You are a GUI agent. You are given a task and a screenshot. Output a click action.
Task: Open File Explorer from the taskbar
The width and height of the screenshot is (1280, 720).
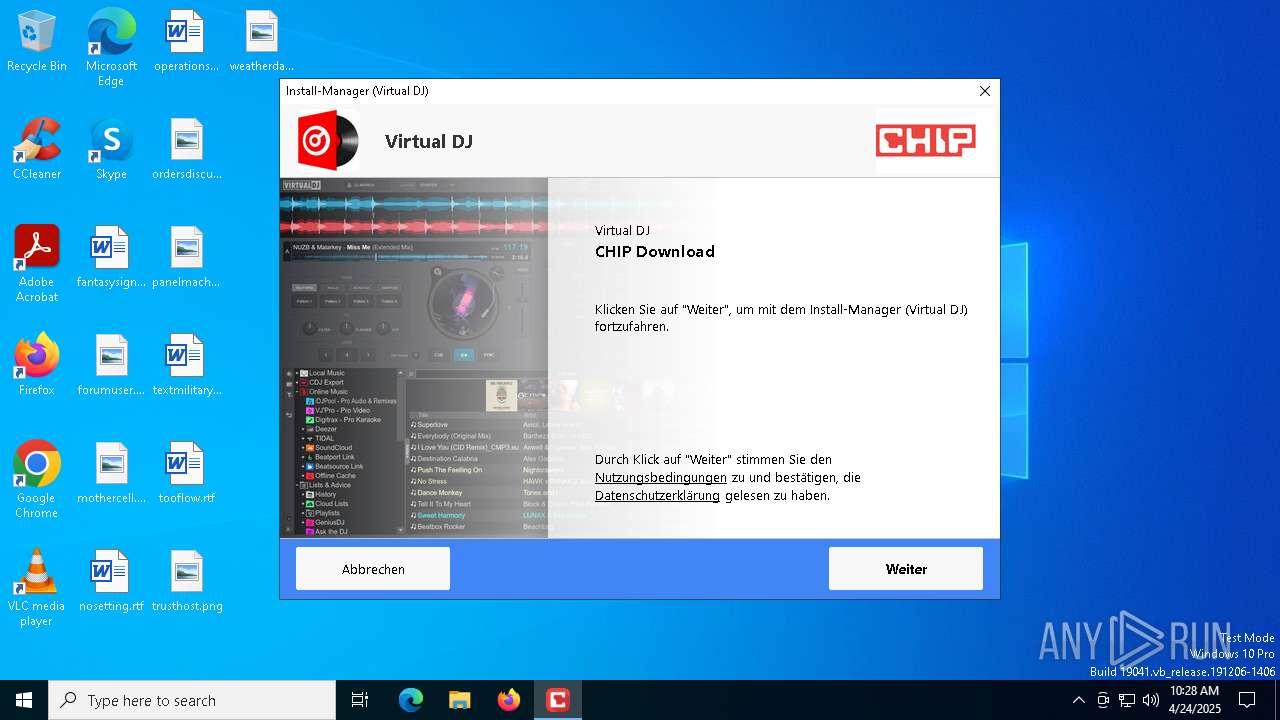(x=459, y=700)
